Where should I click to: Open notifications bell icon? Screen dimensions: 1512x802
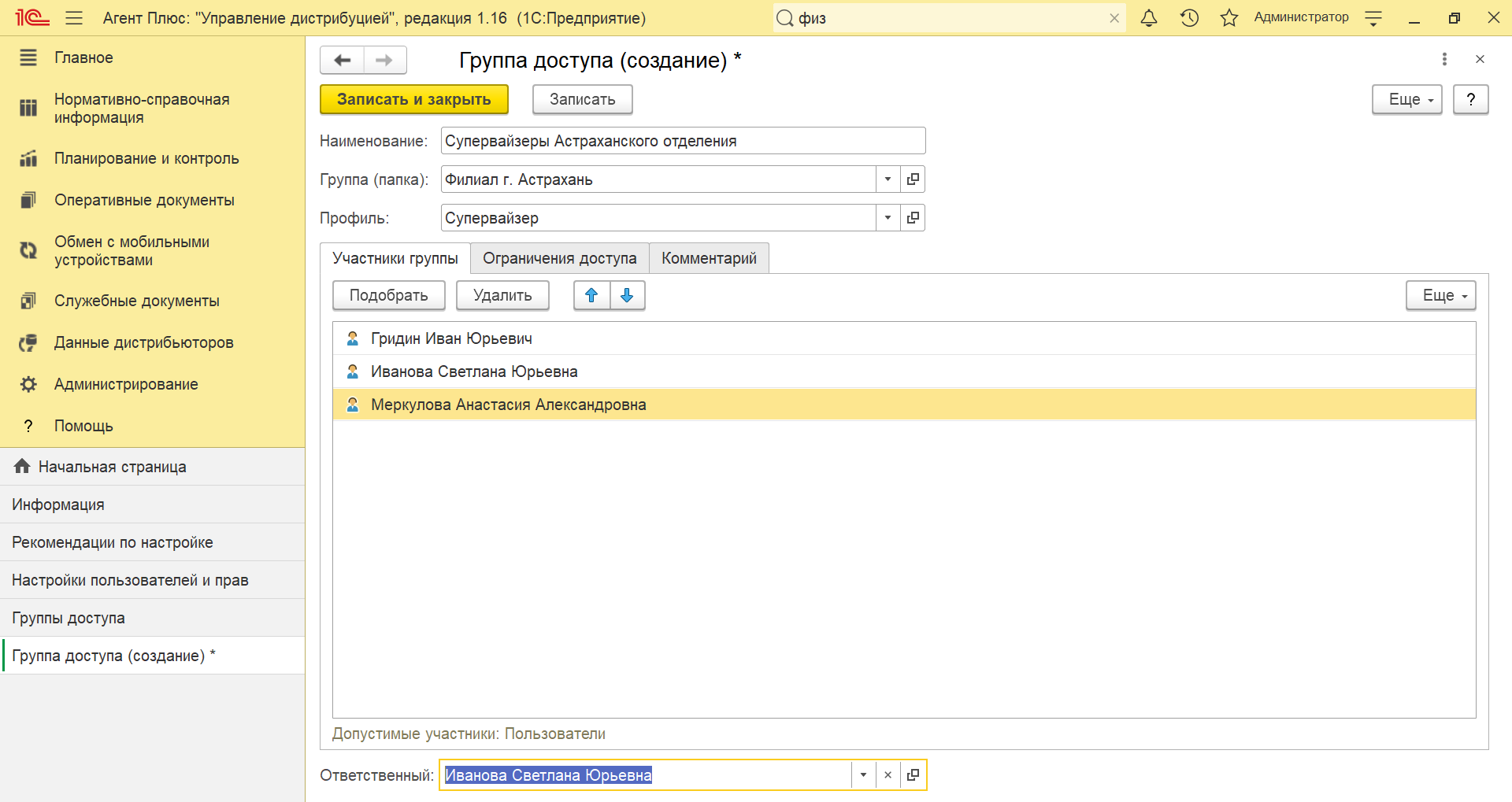(1149, 18)
